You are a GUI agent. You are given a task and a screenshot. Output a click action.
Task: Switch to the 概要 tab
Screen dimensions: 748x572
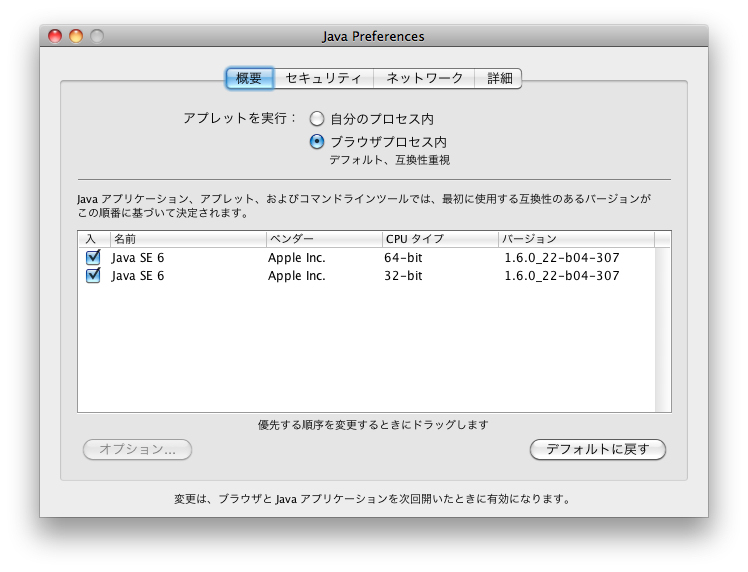coord(249,78)
